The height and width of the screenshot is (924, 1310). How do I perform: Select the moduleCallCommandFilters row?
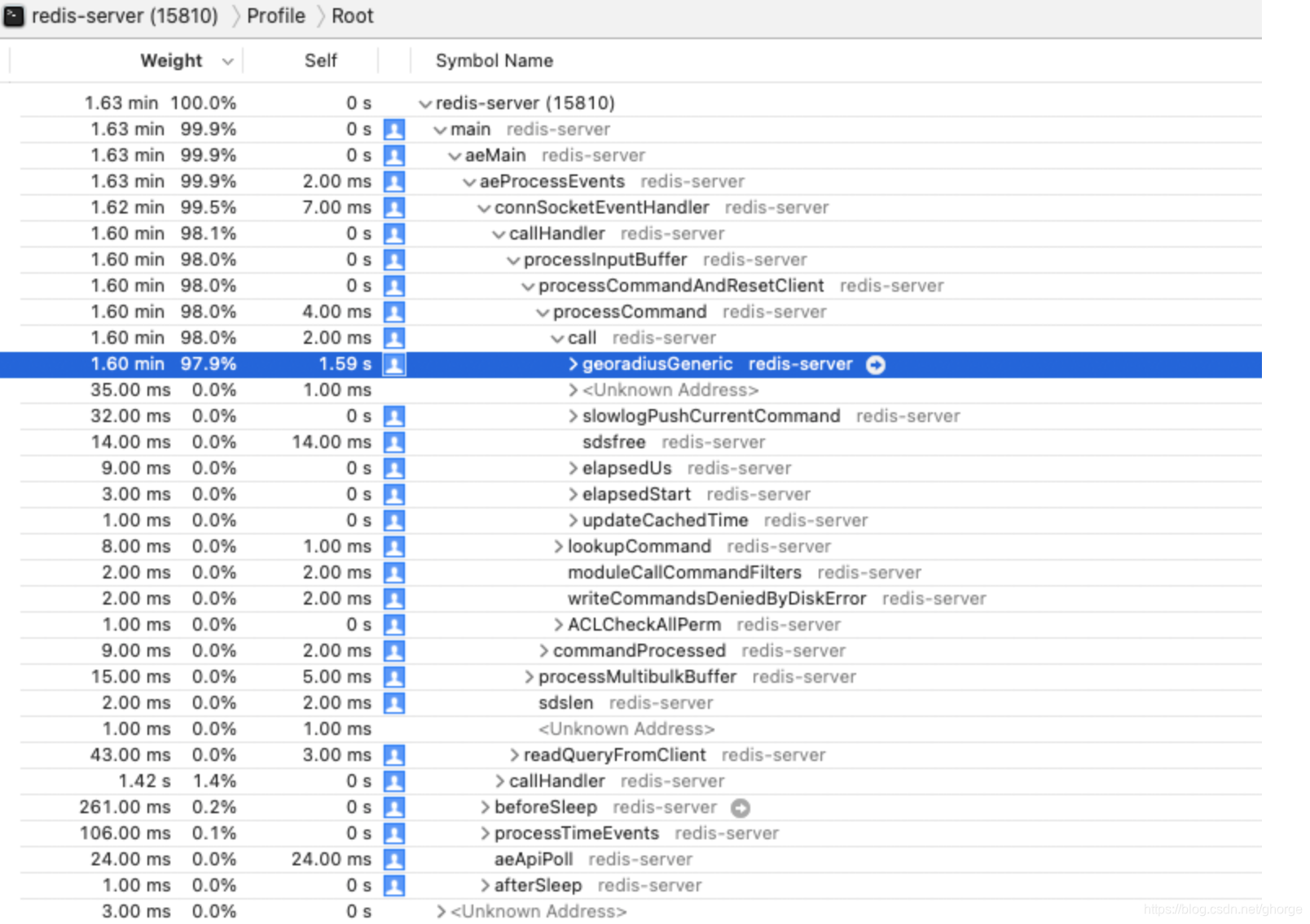[631, 573]
